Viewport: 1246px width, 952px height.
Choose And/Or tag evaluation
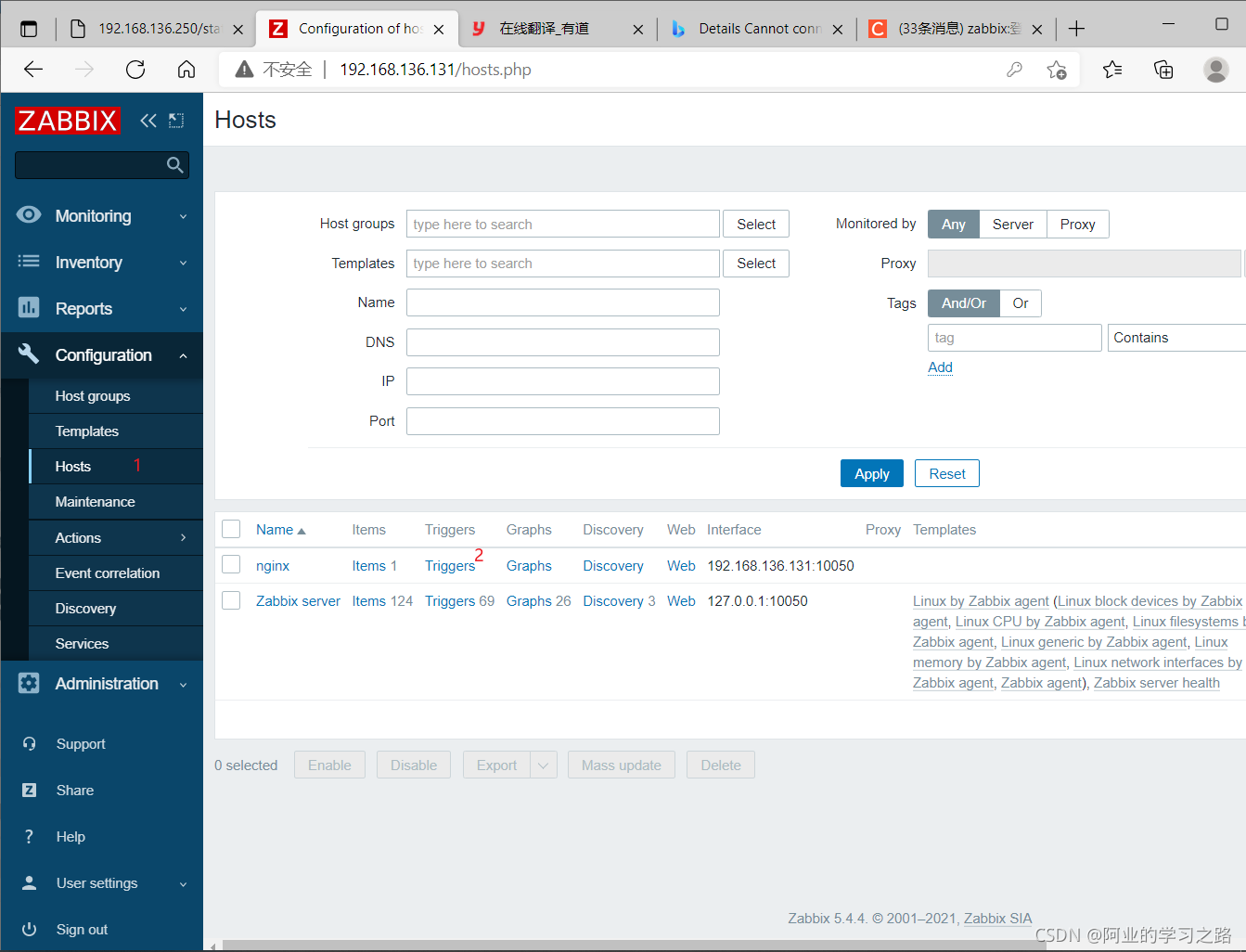[964, 303]
